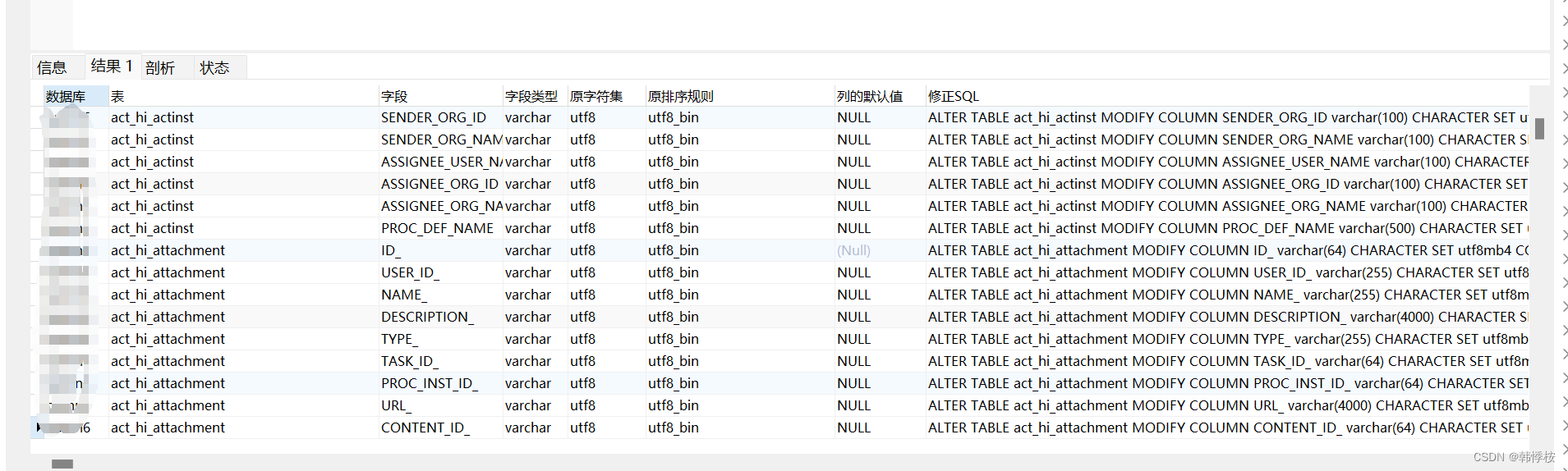The image size is (1568, 471).
Task: Select the (Null) default value cell
Action: [x=854, y=250]
